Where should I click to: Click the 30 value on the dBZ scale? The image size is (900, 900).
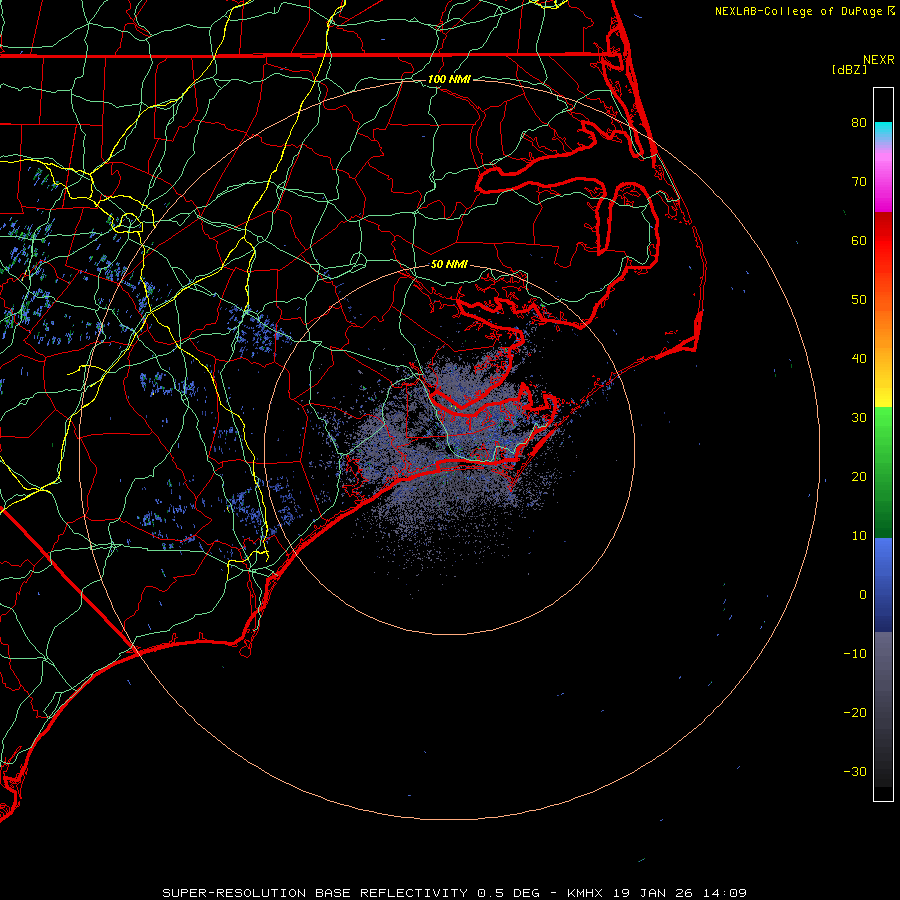tap(859, 417)
